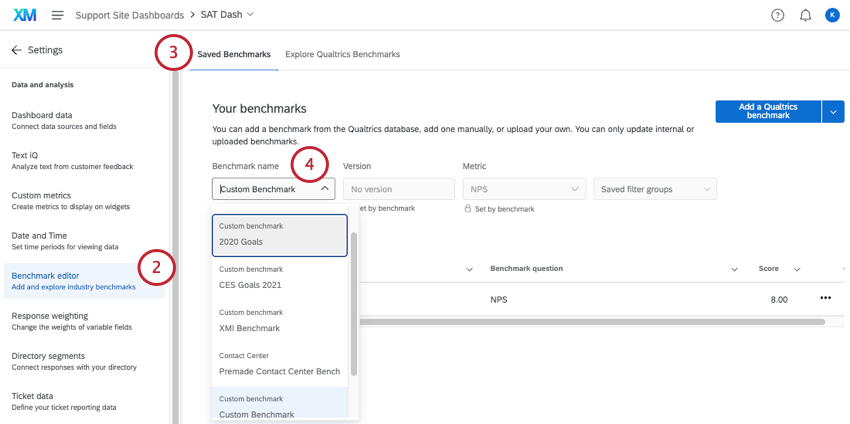This screenshot has height=424, width=850.
Task: Click the XM logo icon
Action: [24, 15]
